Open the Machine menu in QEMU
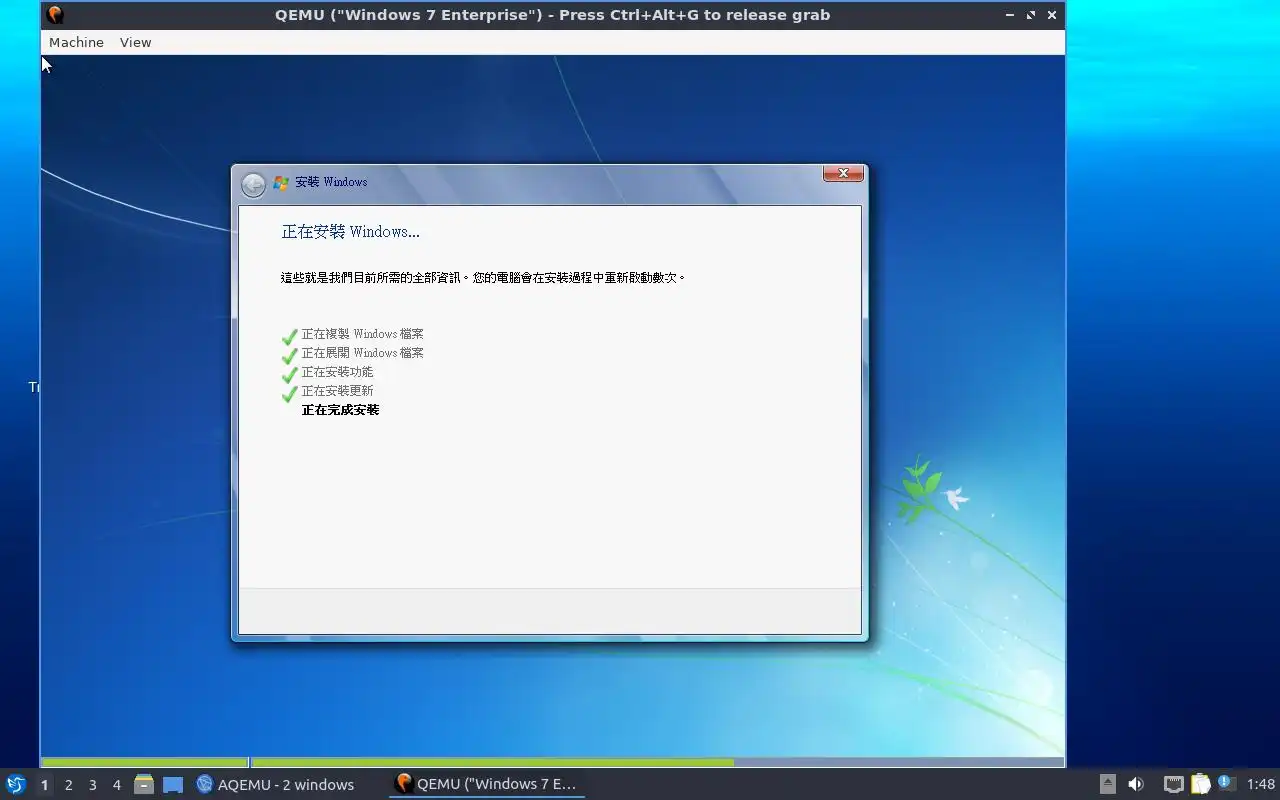Image resolution: width=1280 pixels, height=800 pixels. [x=76, y=42]
